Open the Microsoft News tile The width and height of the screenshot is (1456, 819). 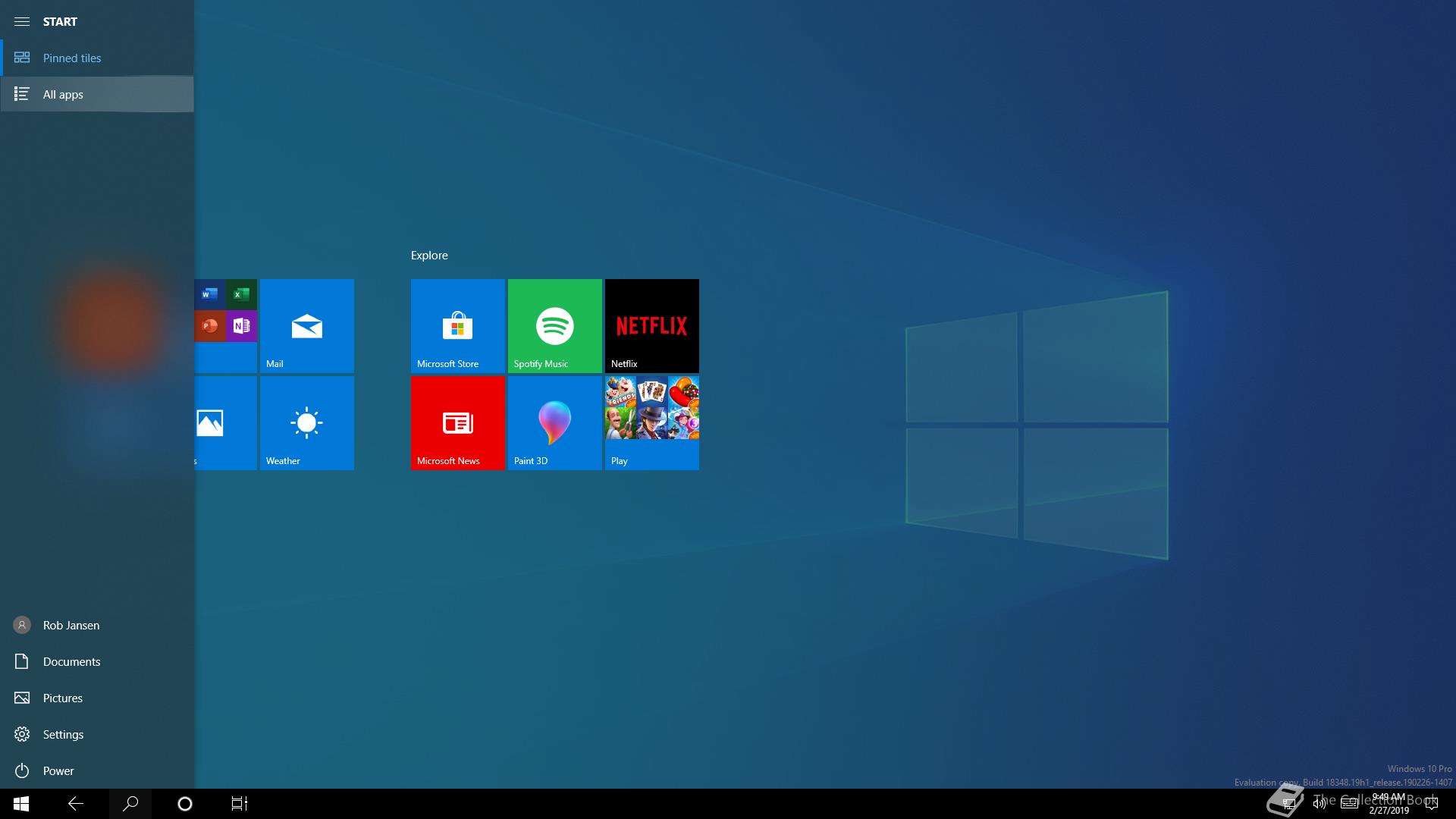(458, 423)
